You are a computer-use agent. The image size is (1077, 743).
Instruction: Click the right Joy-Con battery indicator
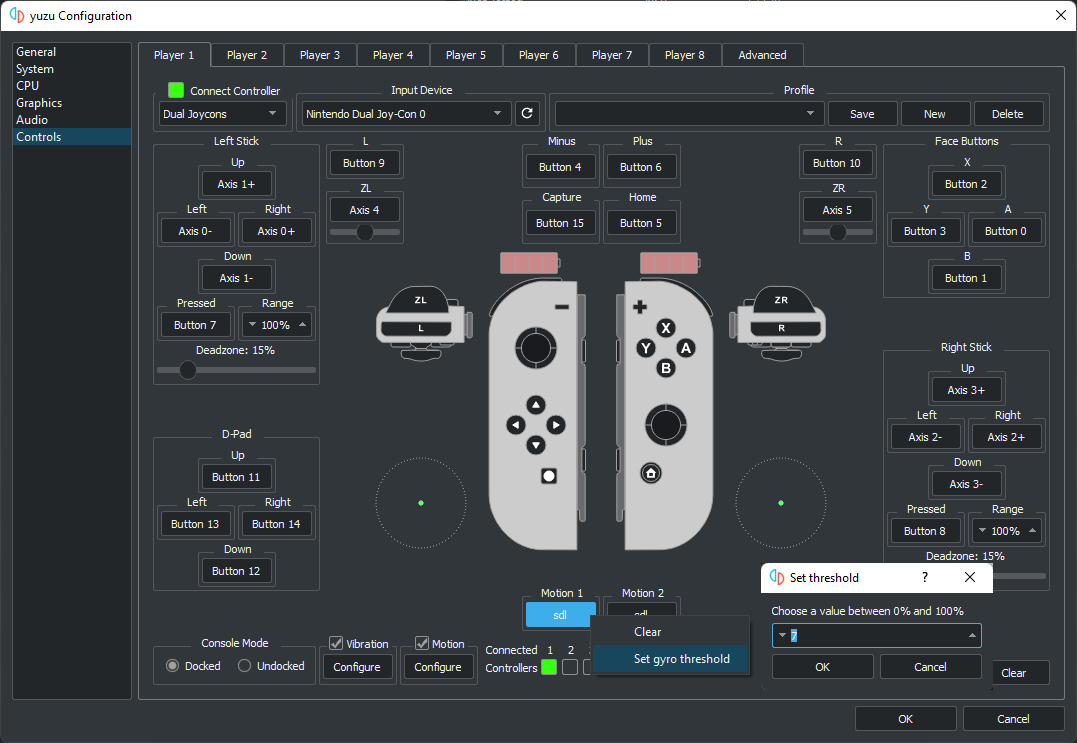tap(670, 262)
